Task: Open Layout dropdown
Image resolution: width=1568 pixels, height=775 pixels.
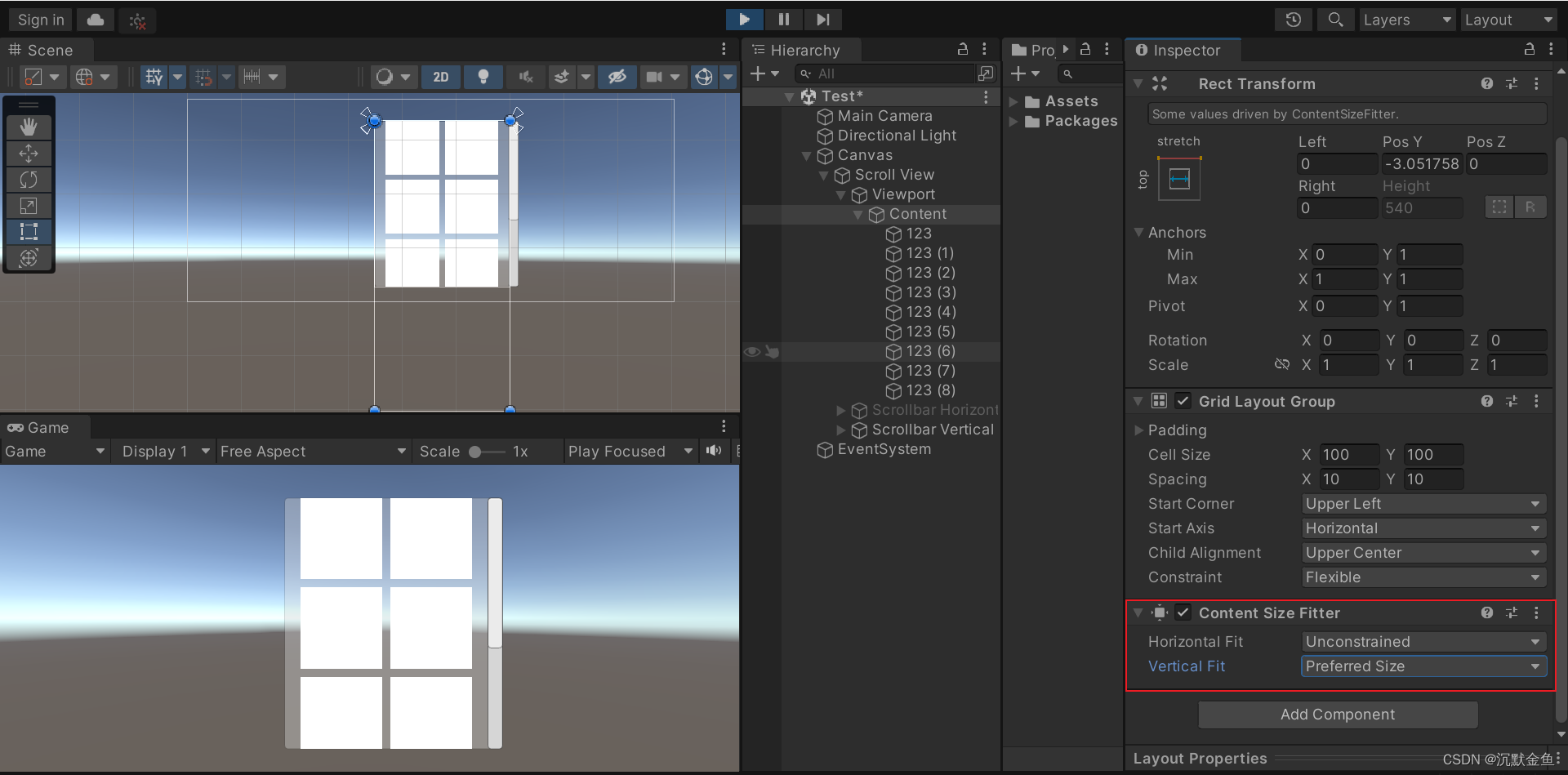Action: (x=1509, y=20)
